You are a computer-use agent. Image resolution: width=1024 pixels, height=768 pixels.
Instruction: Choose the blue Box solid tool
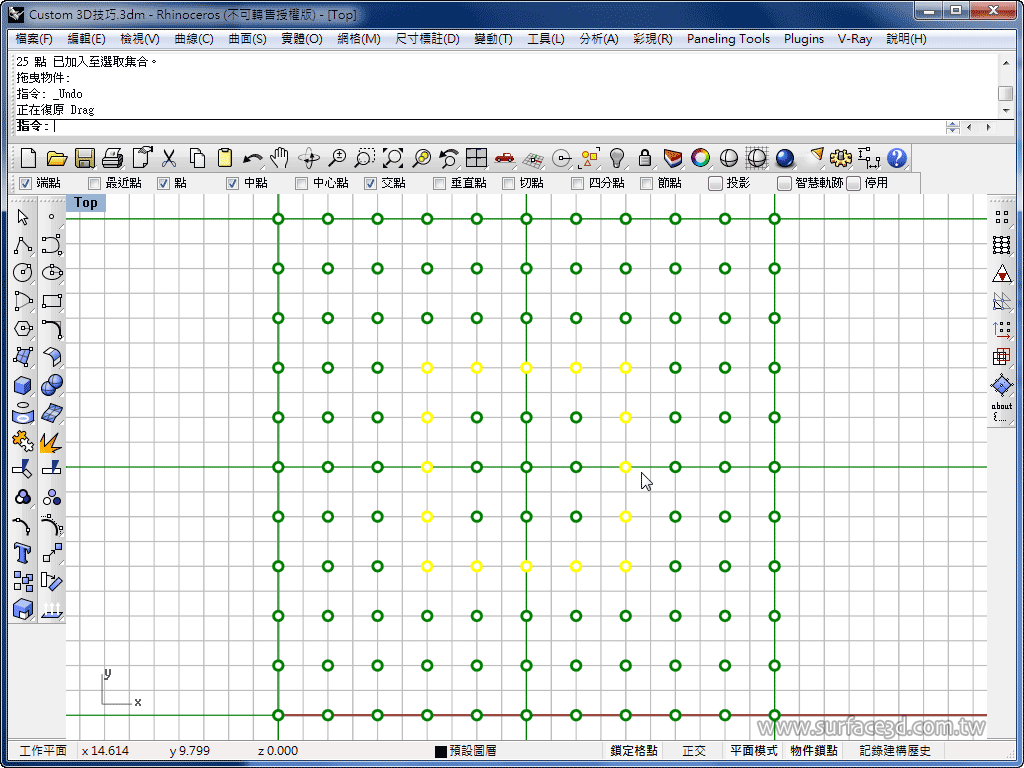23,385
